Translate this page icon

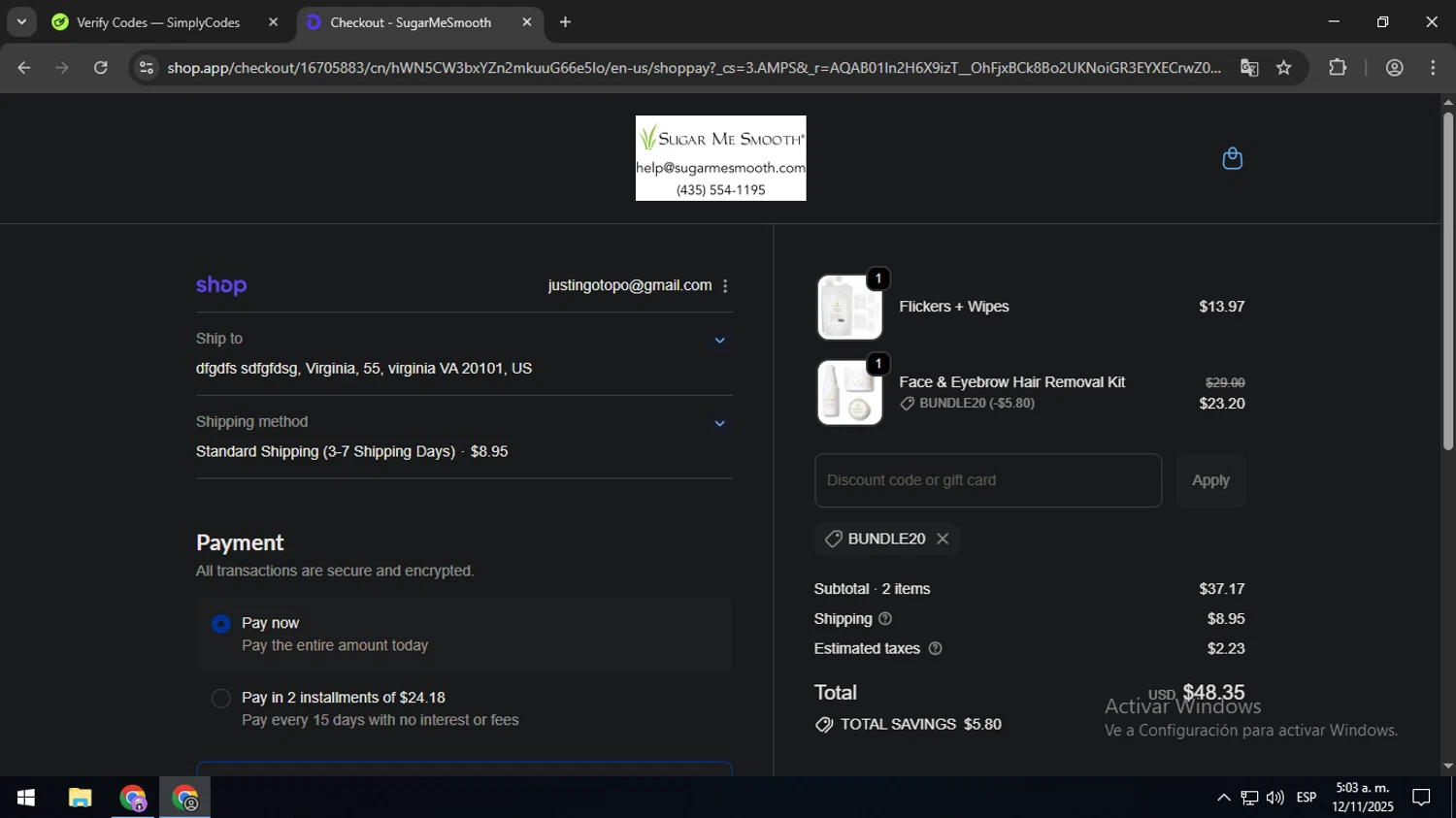[1249, 68]
